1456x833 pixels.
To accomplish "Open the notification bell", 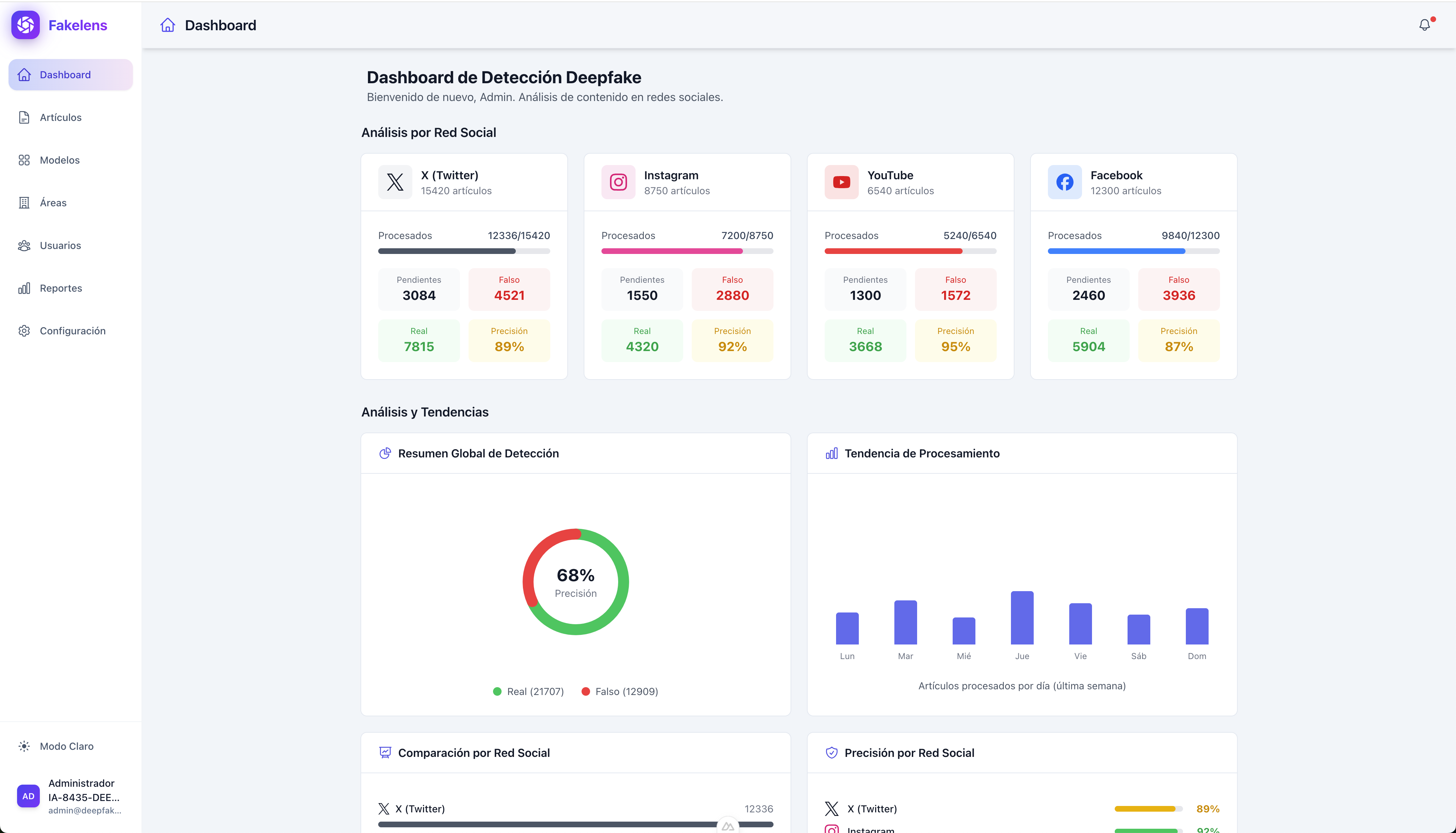I will [x=1424, y=25].
